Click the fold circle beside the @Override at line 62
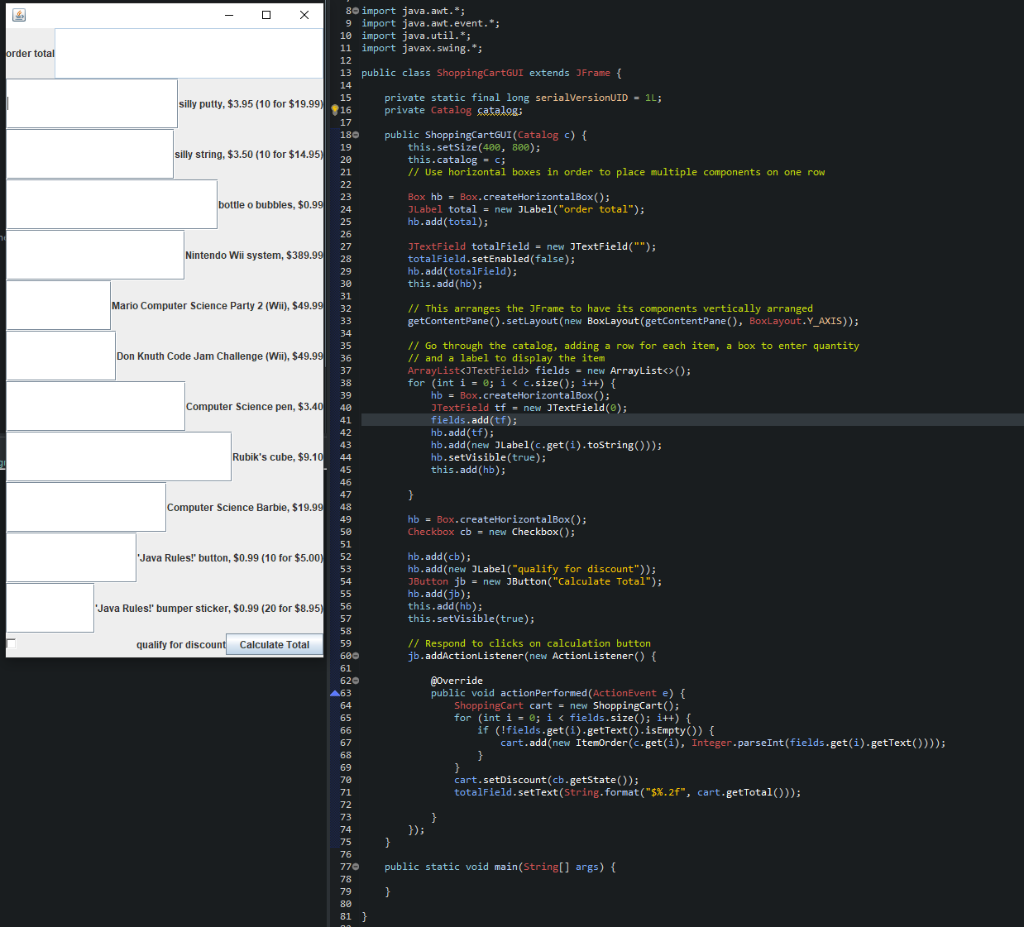 [355, 680]
